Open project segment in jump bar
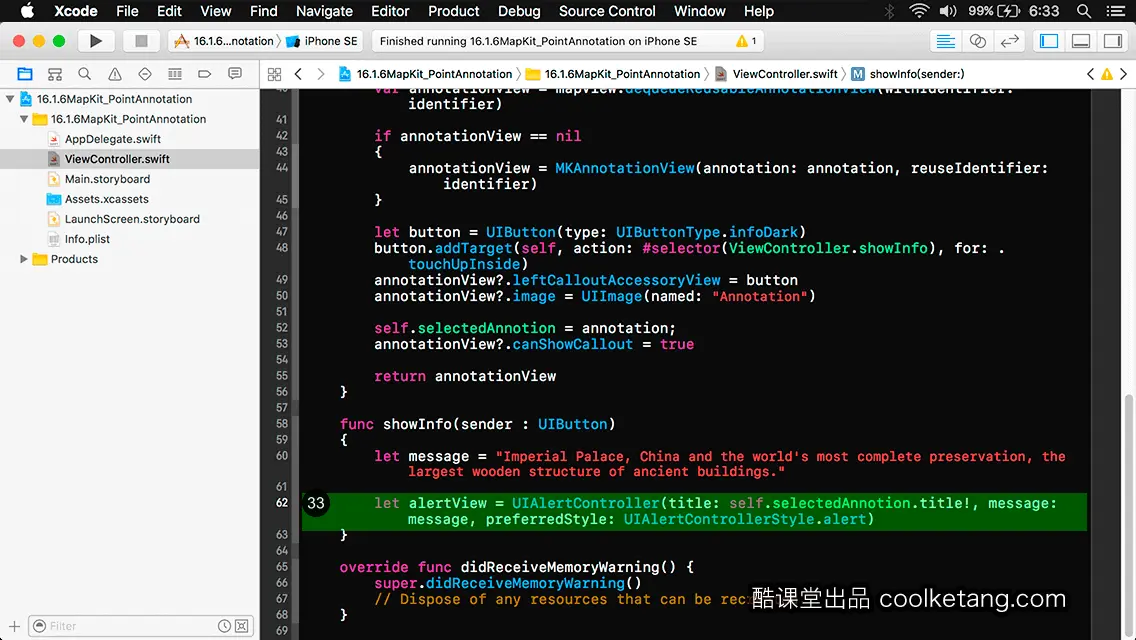 tap(425, 74)
